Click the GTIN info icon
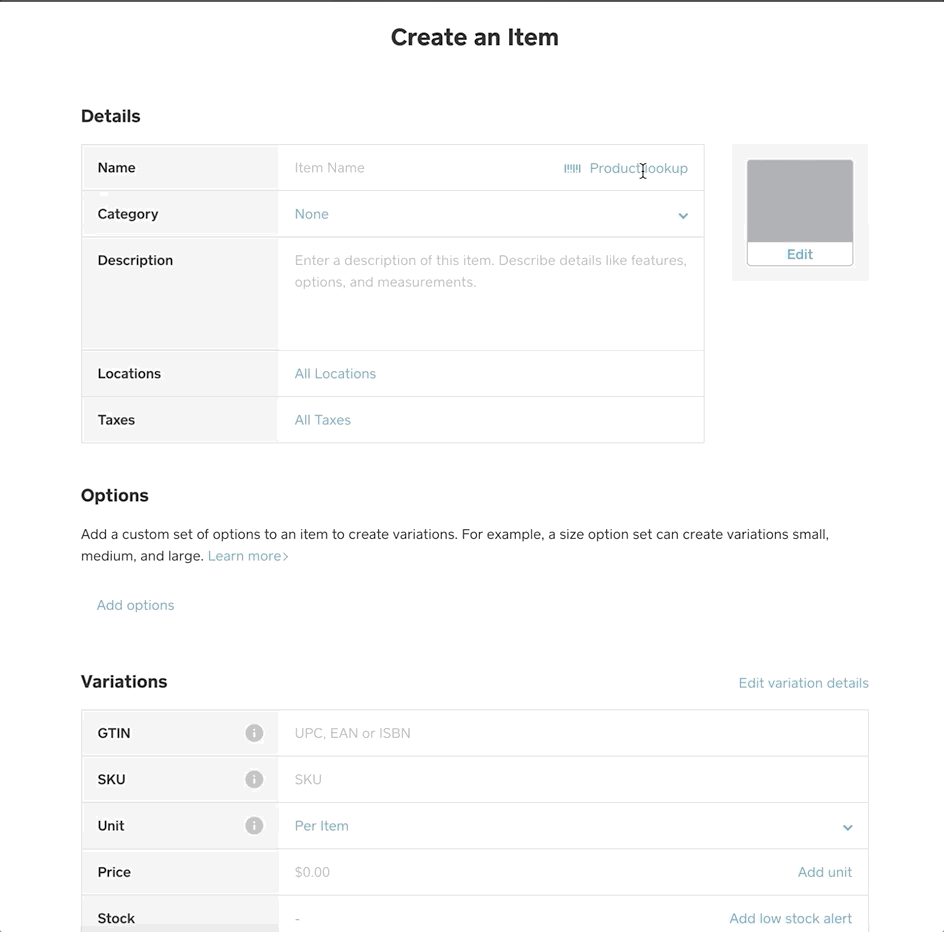 point(254,733)
